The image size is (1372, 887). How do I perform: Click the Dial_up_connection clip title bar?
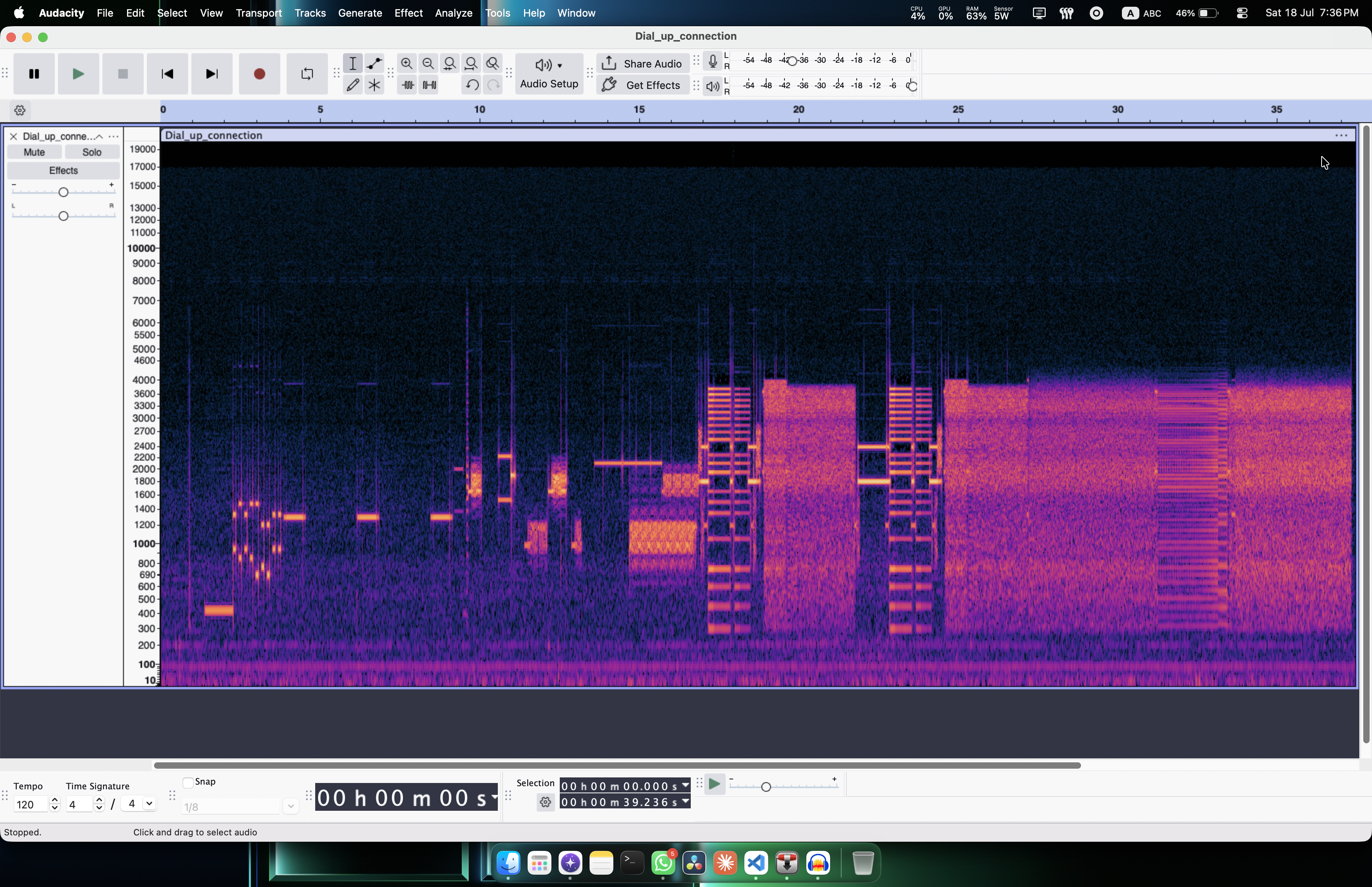758,135
